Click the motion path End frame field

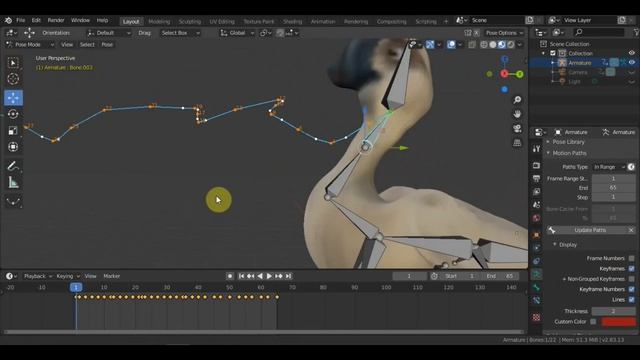pos(613,188)
